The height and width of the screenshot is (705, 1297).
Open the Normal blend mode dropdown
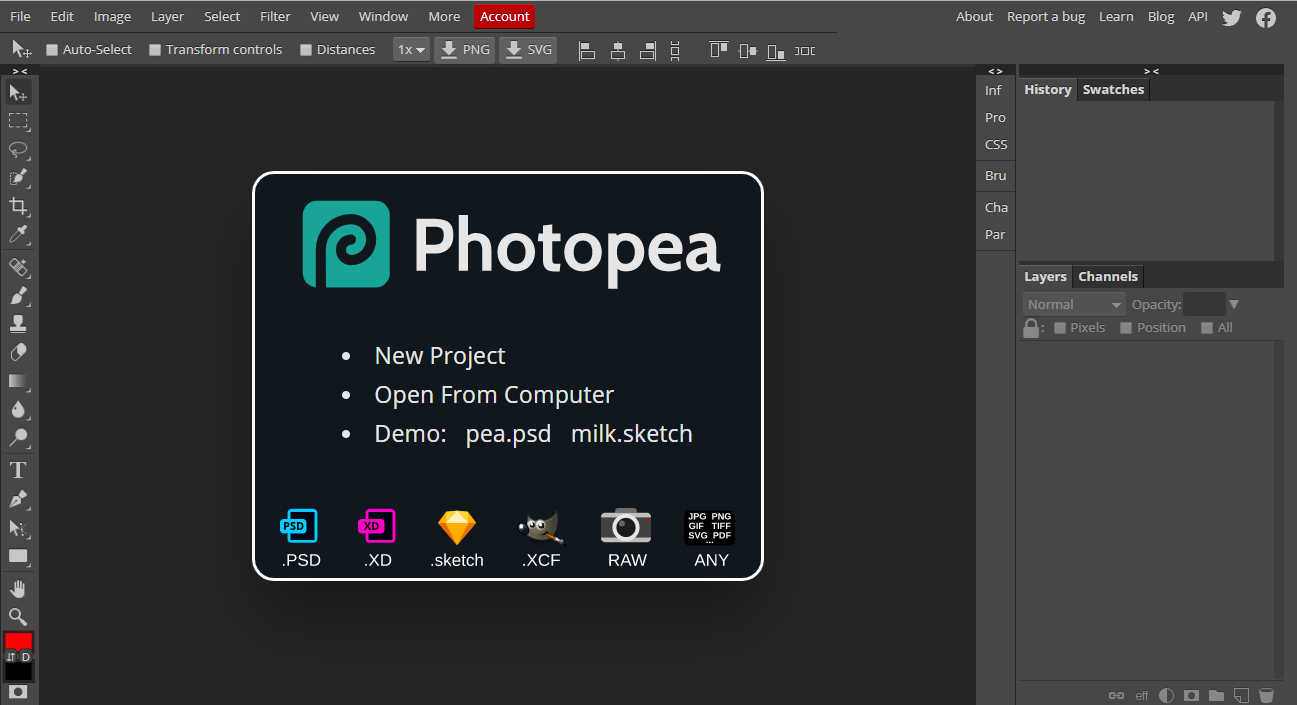(x=1075, y=304)
